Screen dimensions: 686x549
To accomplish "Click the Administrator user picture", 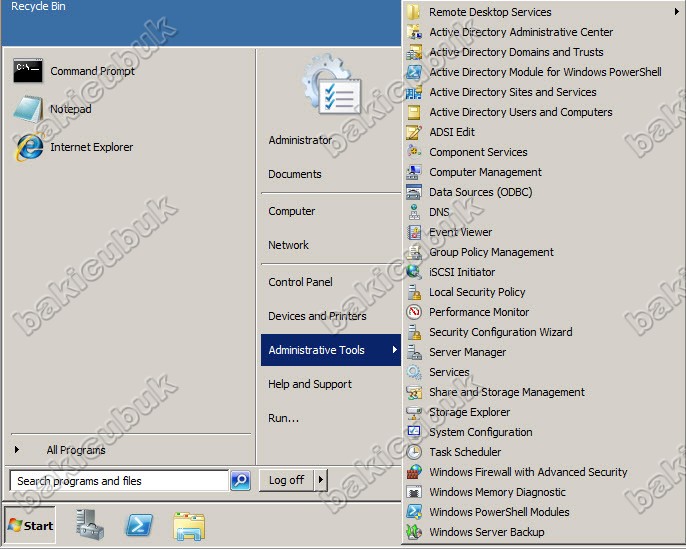I will pyautogui.click(x=333, y=84).
